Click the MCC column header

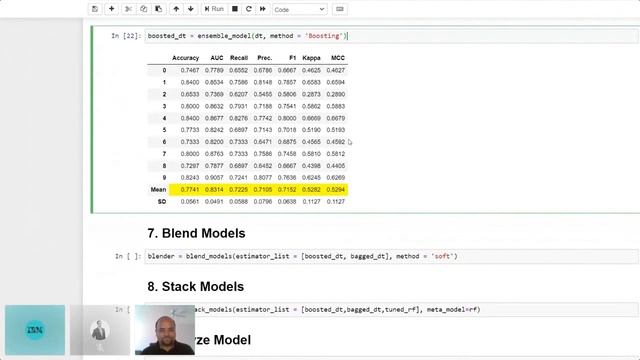click(338, 58)
